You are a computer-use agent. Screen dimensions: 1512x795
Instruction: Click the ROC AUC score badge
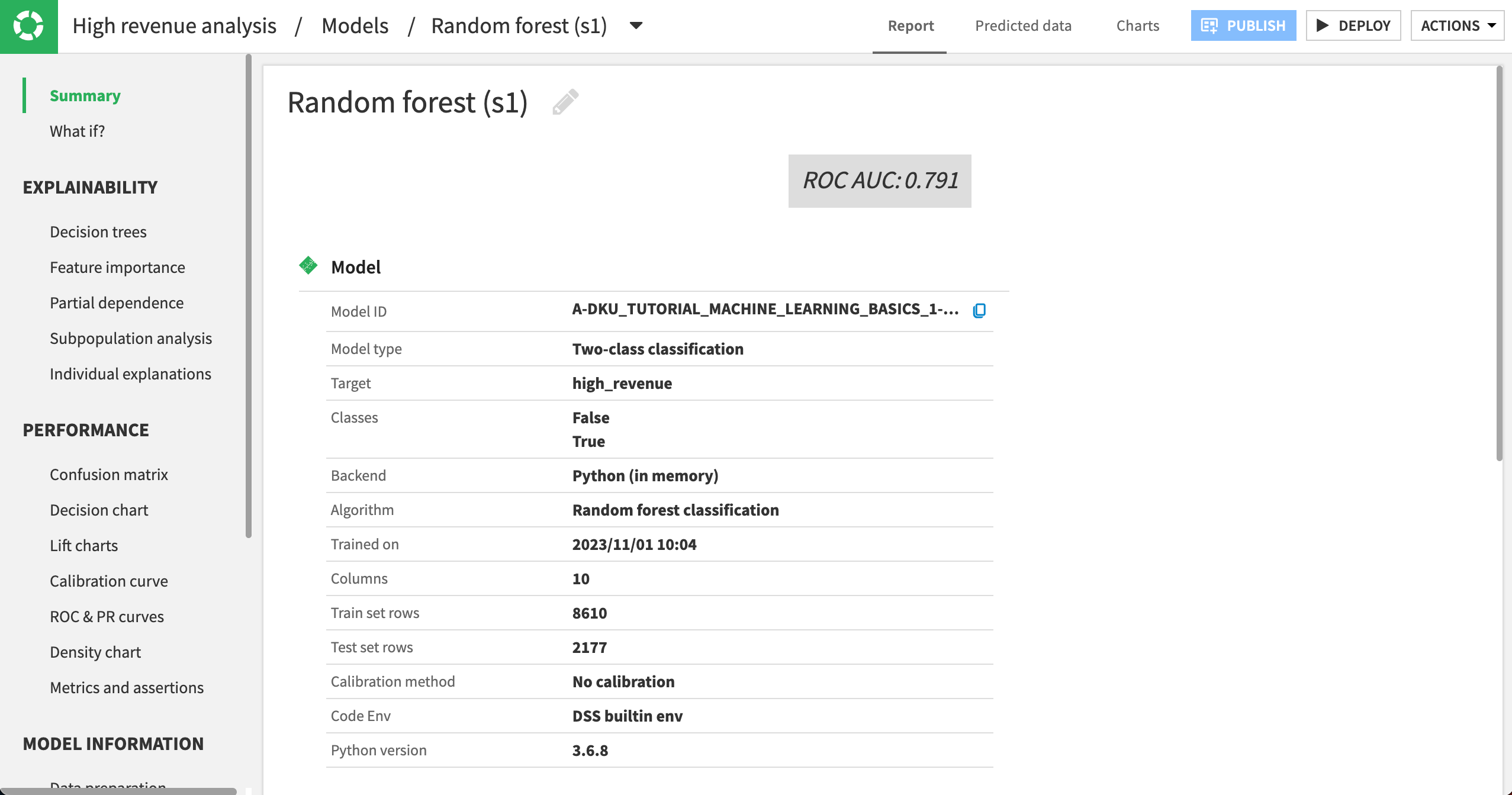(x=879, y=181)
